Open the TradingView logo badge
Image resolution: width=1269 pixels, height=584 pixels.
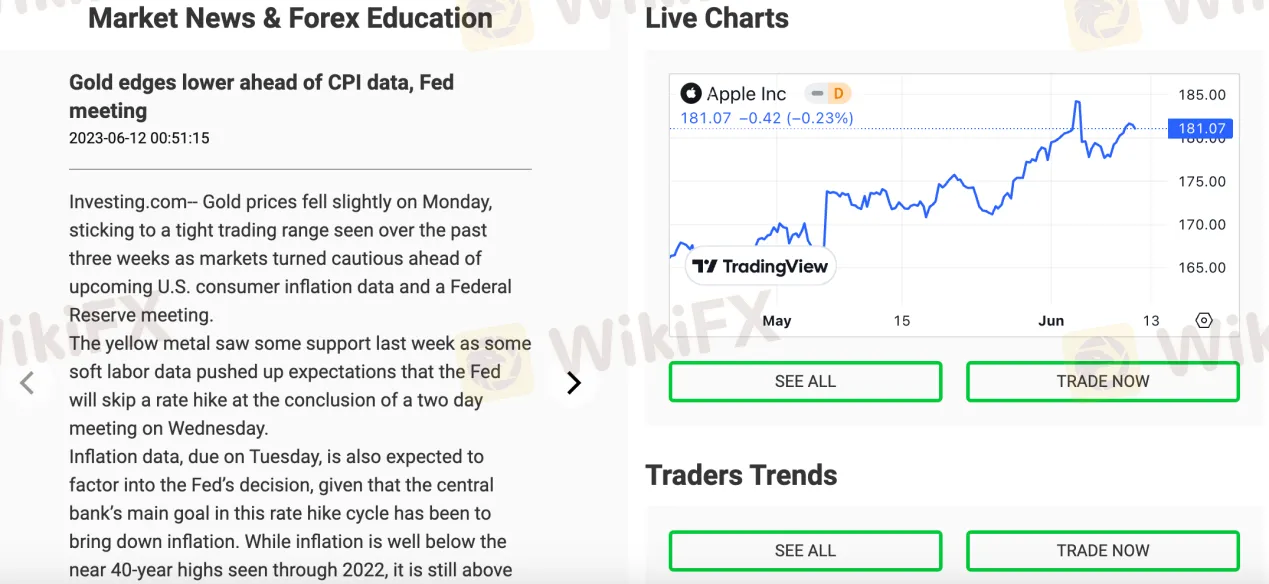click(761, 266)
